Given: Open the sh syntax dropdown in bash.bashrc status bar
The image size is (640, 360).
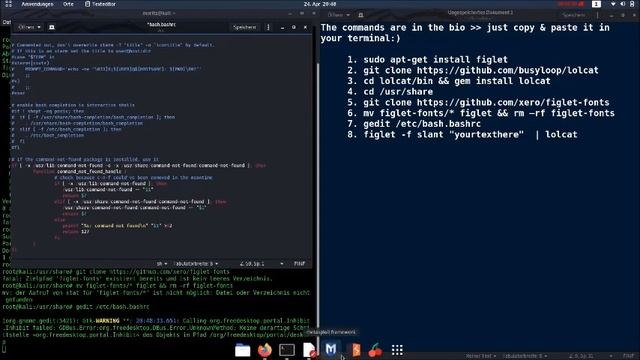Looking at the screenshot, I should (x=162, y=264).
